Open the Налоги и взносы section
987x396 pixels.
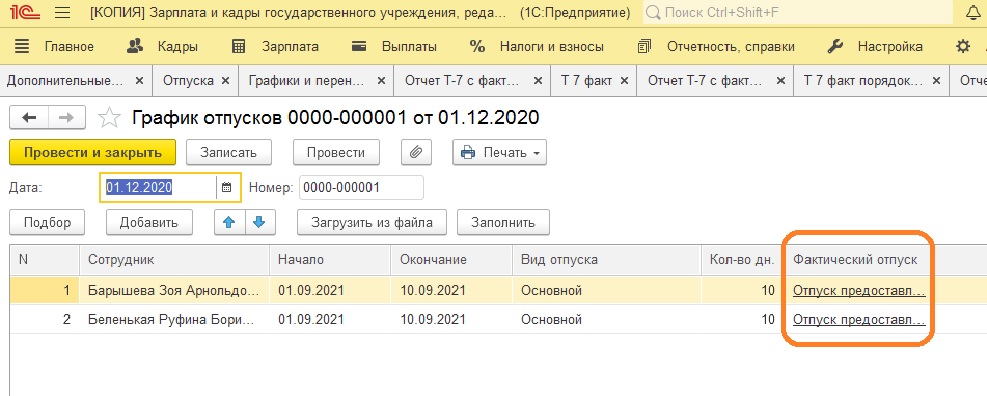pyautogui.click(x=537, y=47)
